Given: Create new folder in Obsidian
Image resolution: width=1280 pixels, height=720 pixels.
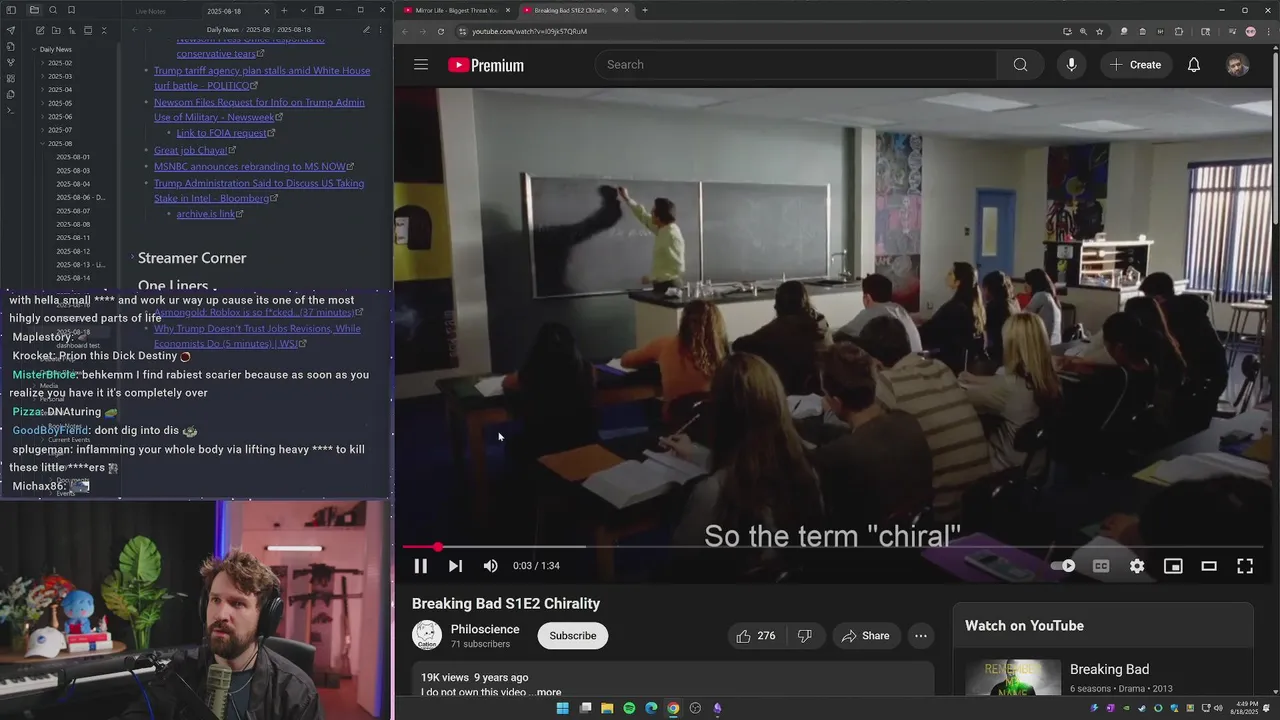Looking at the screenshot, I should tap(56, 30).
